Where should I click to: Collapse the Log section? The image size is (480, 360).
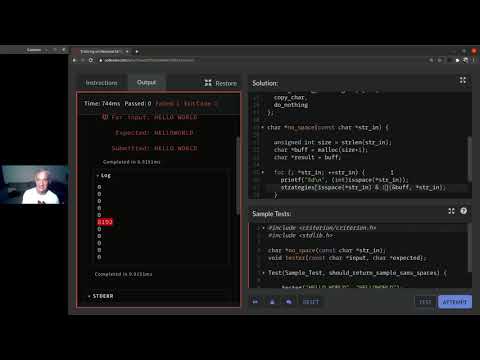103,175
